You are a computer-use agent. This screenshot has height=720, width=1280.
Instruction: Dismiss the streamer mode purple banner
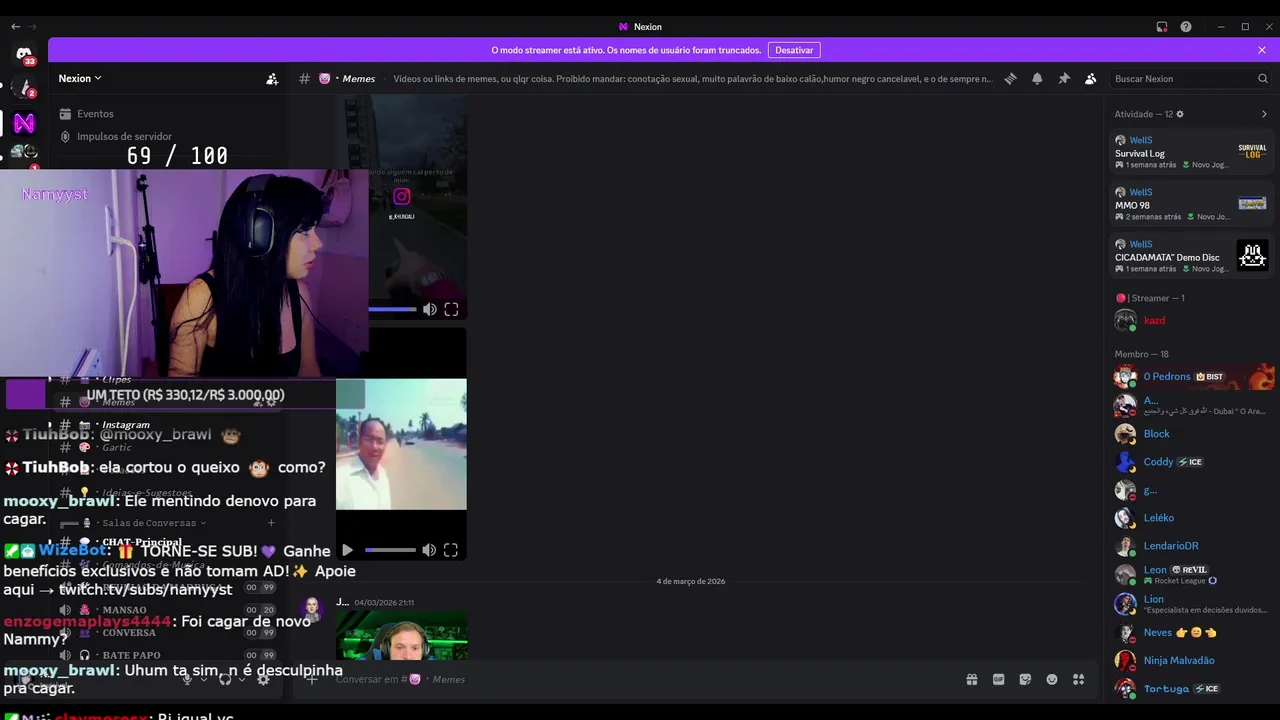[x=1262, y=50]
